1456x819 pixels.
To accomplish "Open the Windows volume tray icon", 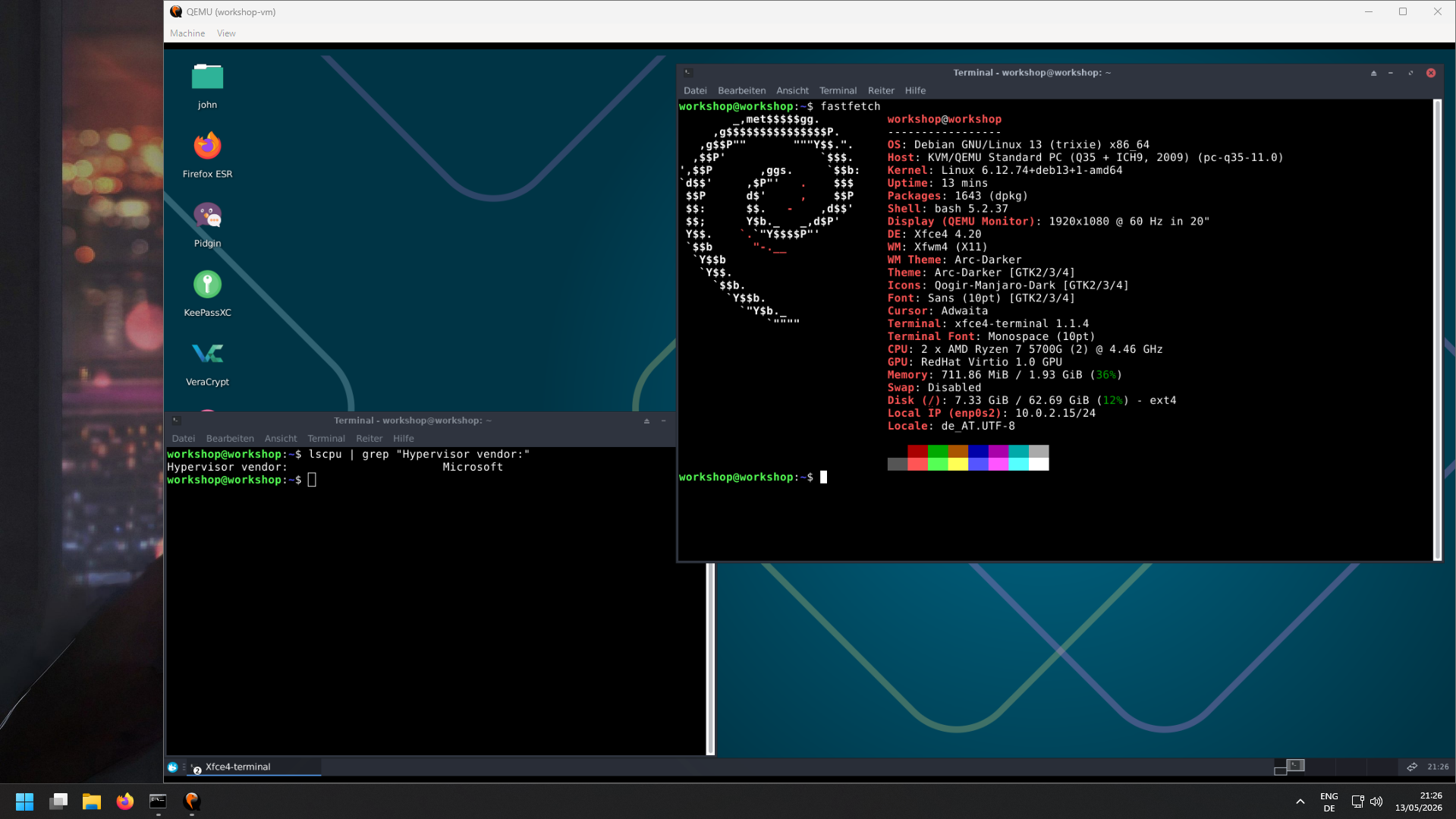I will click(x=1376, y=802).
